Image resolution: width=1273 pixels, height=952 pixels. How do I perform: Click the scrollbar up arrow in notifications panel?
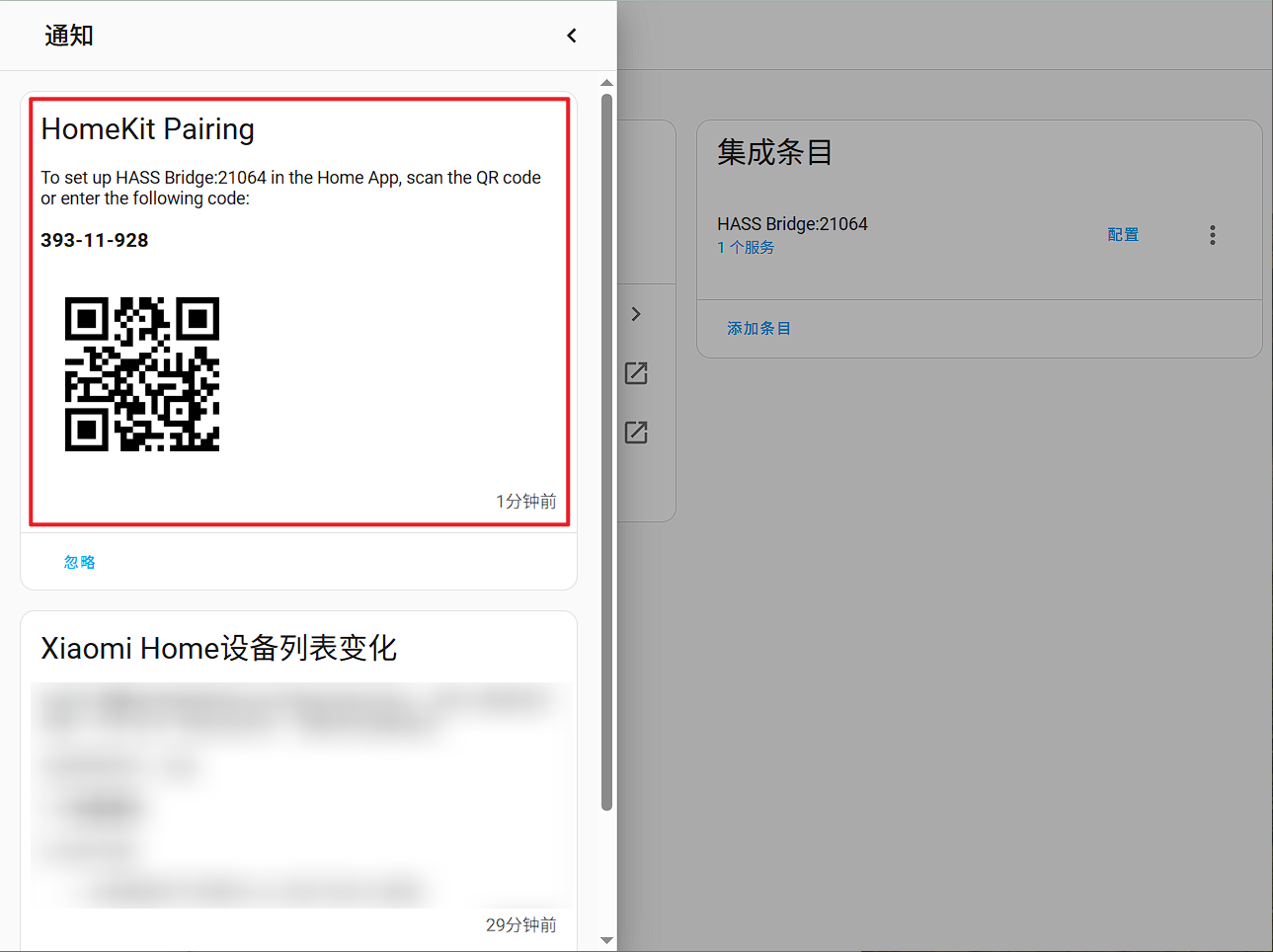pyautogui.click(x=606, y=83)
